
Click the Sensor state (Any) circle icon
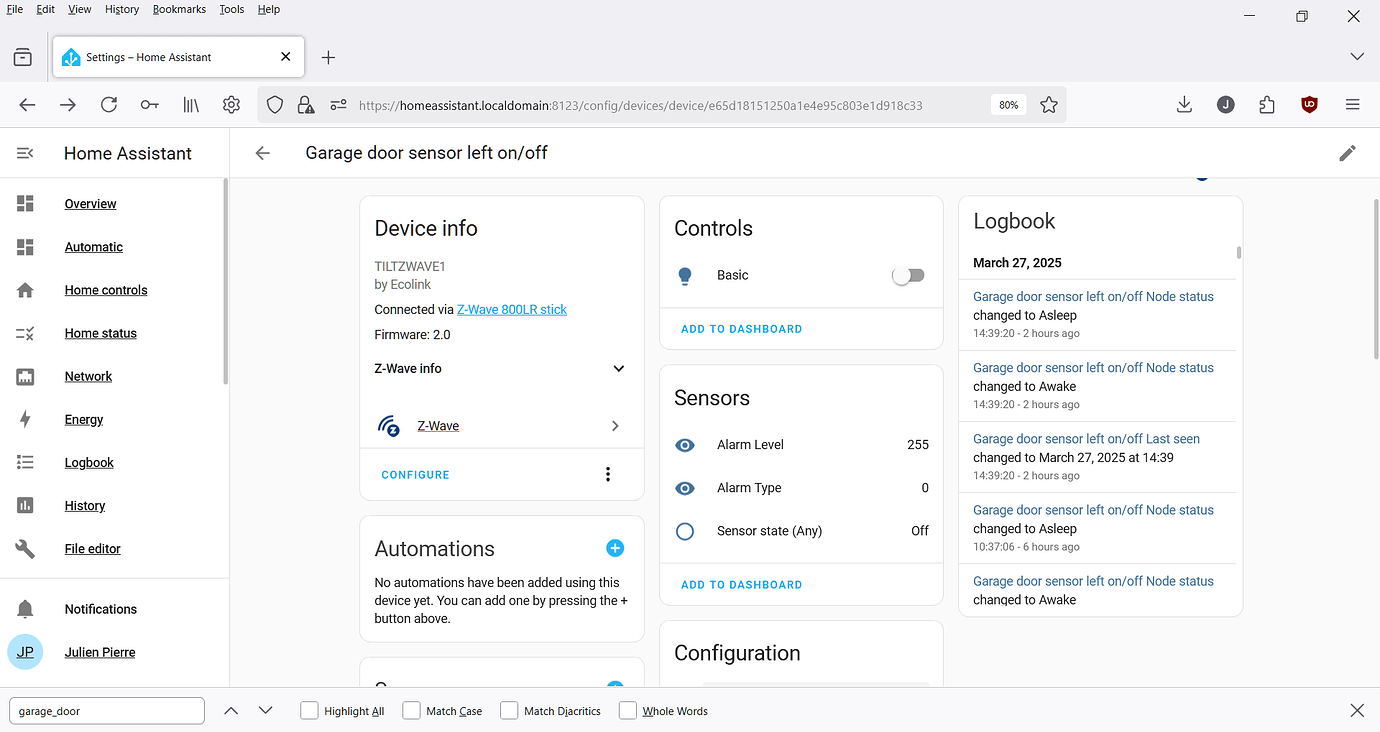(x=685, y=531)
